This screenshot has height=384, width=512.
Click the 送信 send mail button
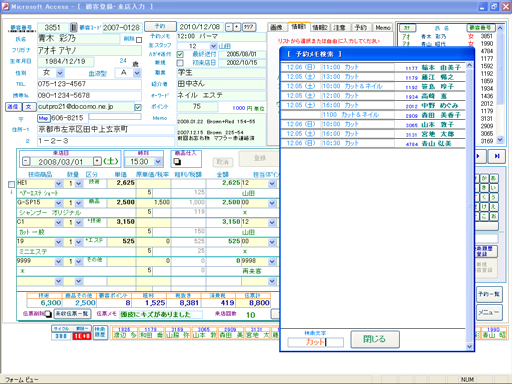coord(13,107)
